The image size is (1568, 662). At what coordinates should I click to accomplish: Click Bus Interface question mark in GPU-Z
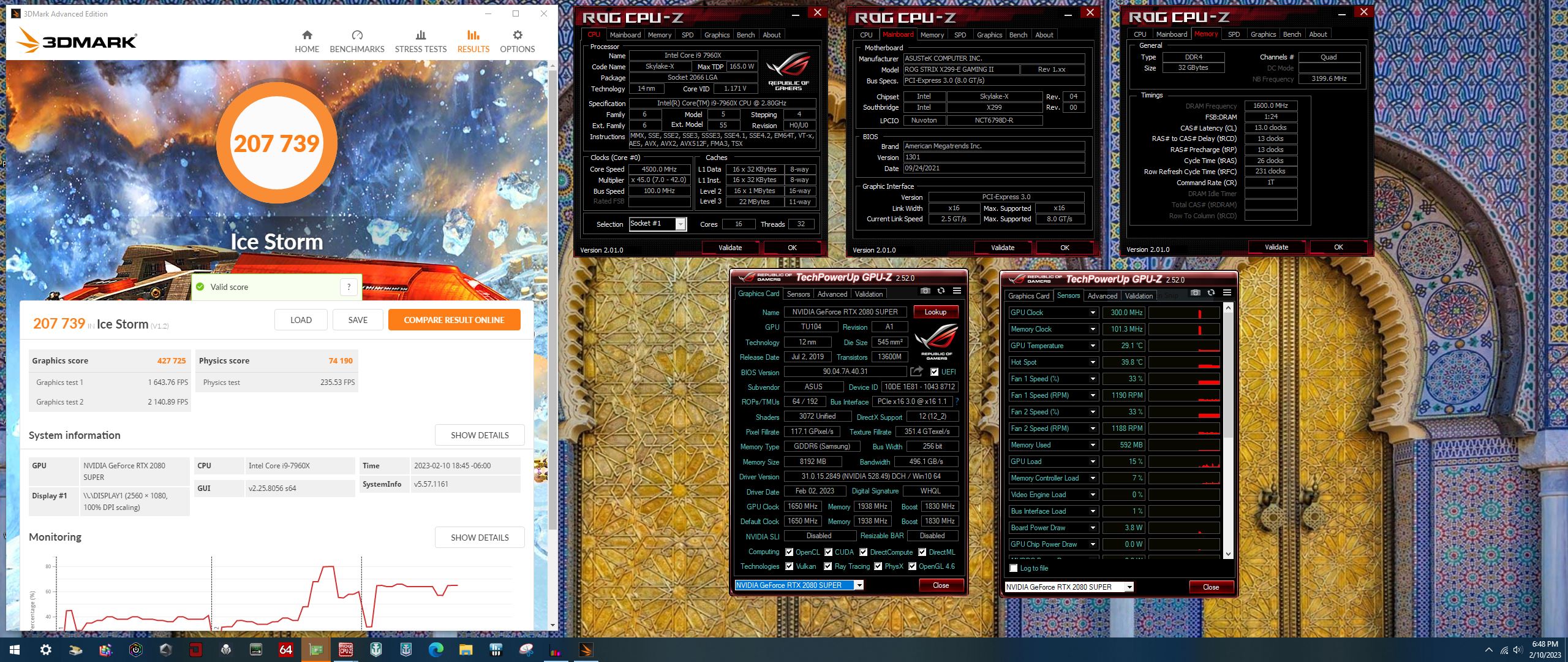click(957, 401)
